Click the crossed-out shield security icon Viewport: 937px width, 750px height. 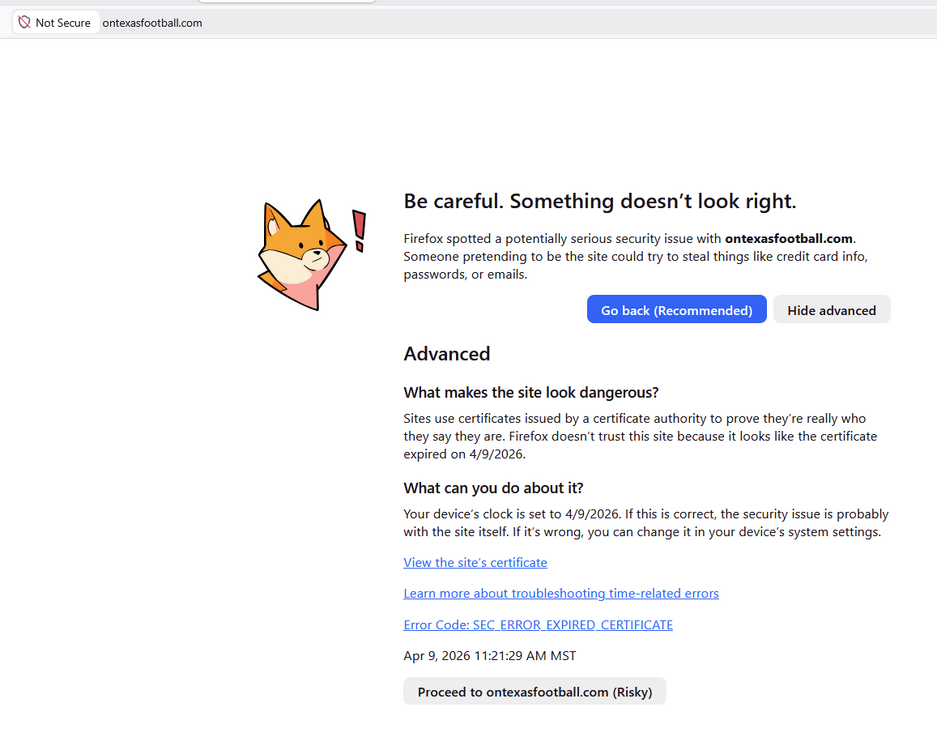click(x=24, y=22)
